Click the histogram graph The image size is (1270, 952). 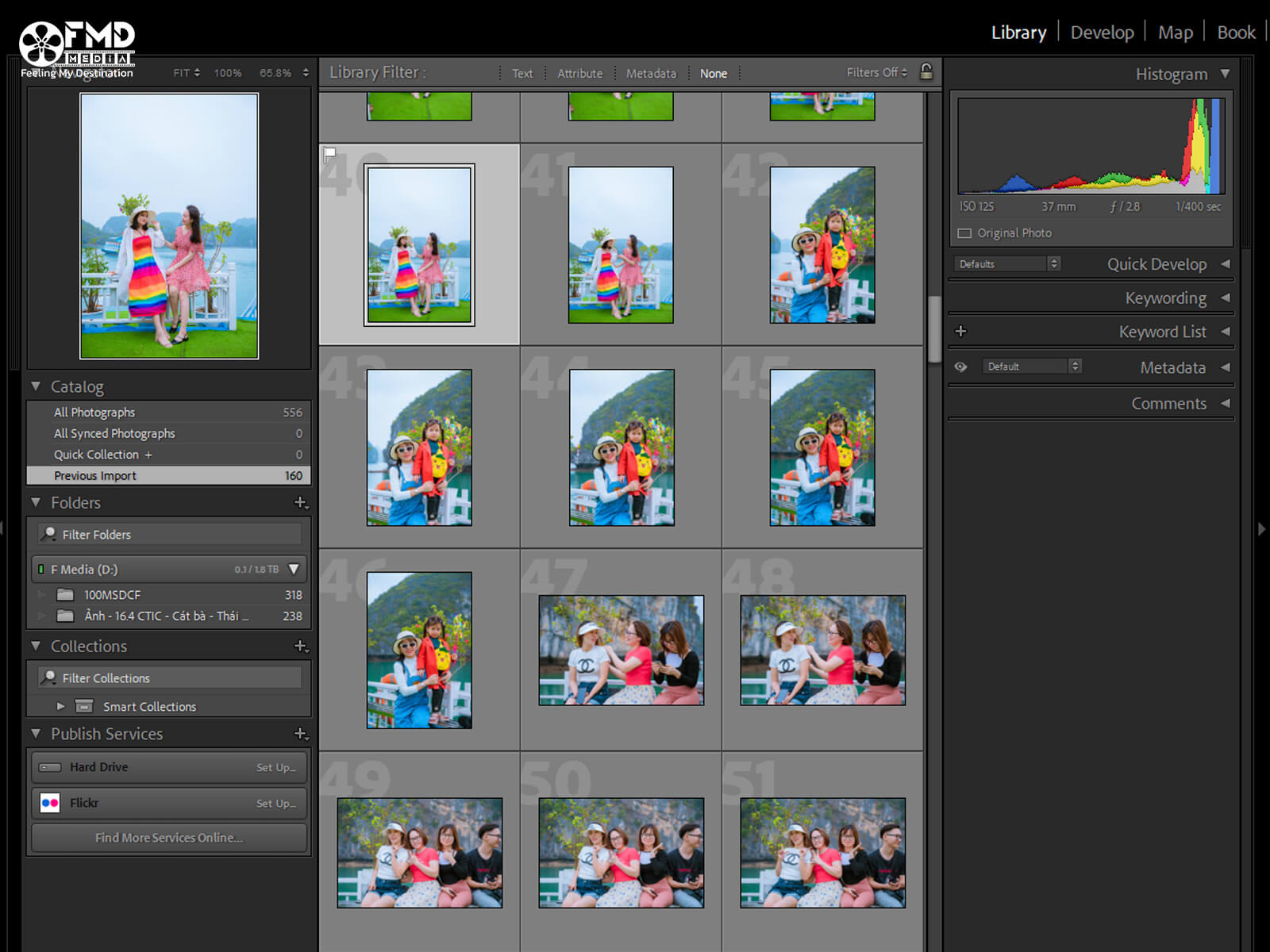point(1091,147)
